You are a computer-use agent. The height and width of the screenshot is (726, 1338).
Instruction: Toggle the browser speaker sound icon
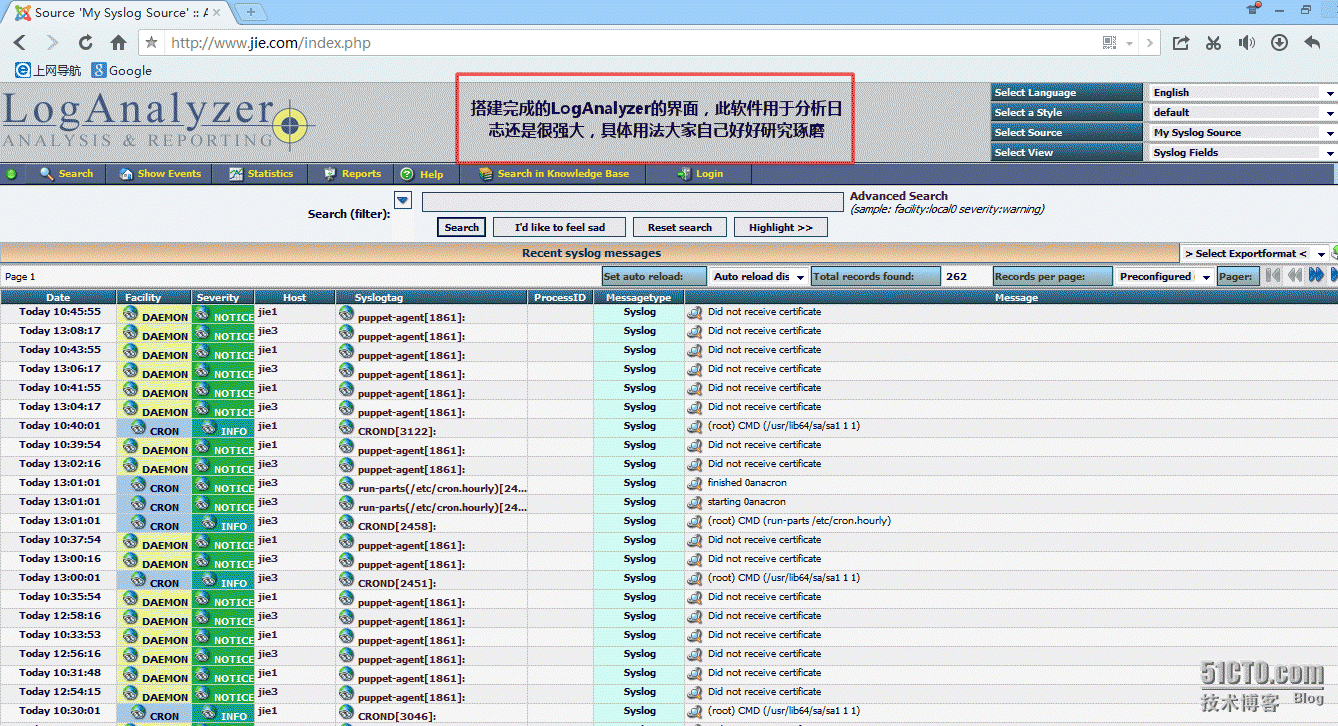(1246, 43)
